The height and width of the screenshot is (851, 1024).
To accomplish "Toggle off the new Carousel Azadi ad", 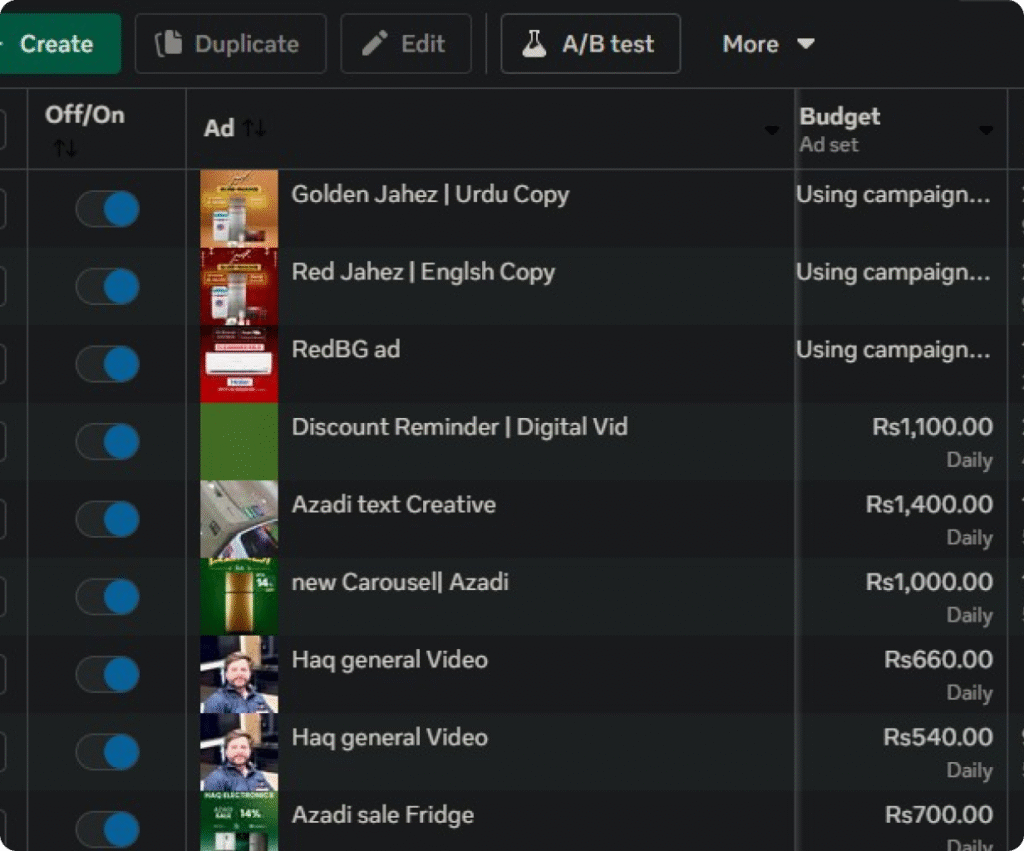I will click(108, 597).
